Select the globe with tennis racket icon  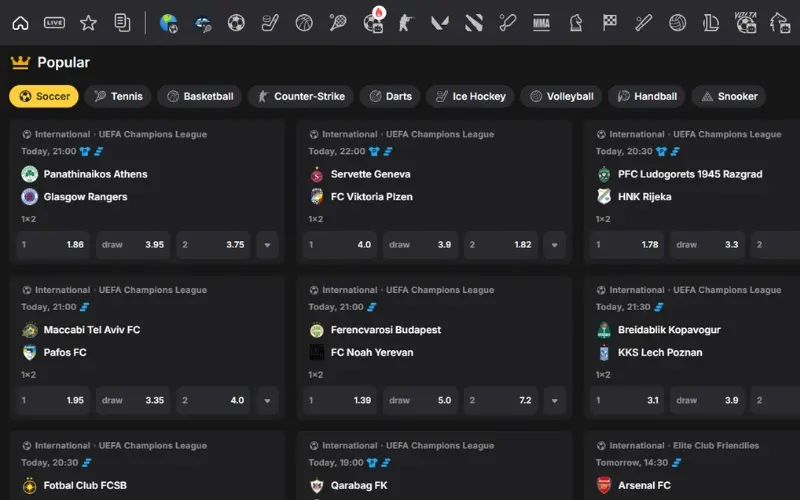[x=203, y=23]
